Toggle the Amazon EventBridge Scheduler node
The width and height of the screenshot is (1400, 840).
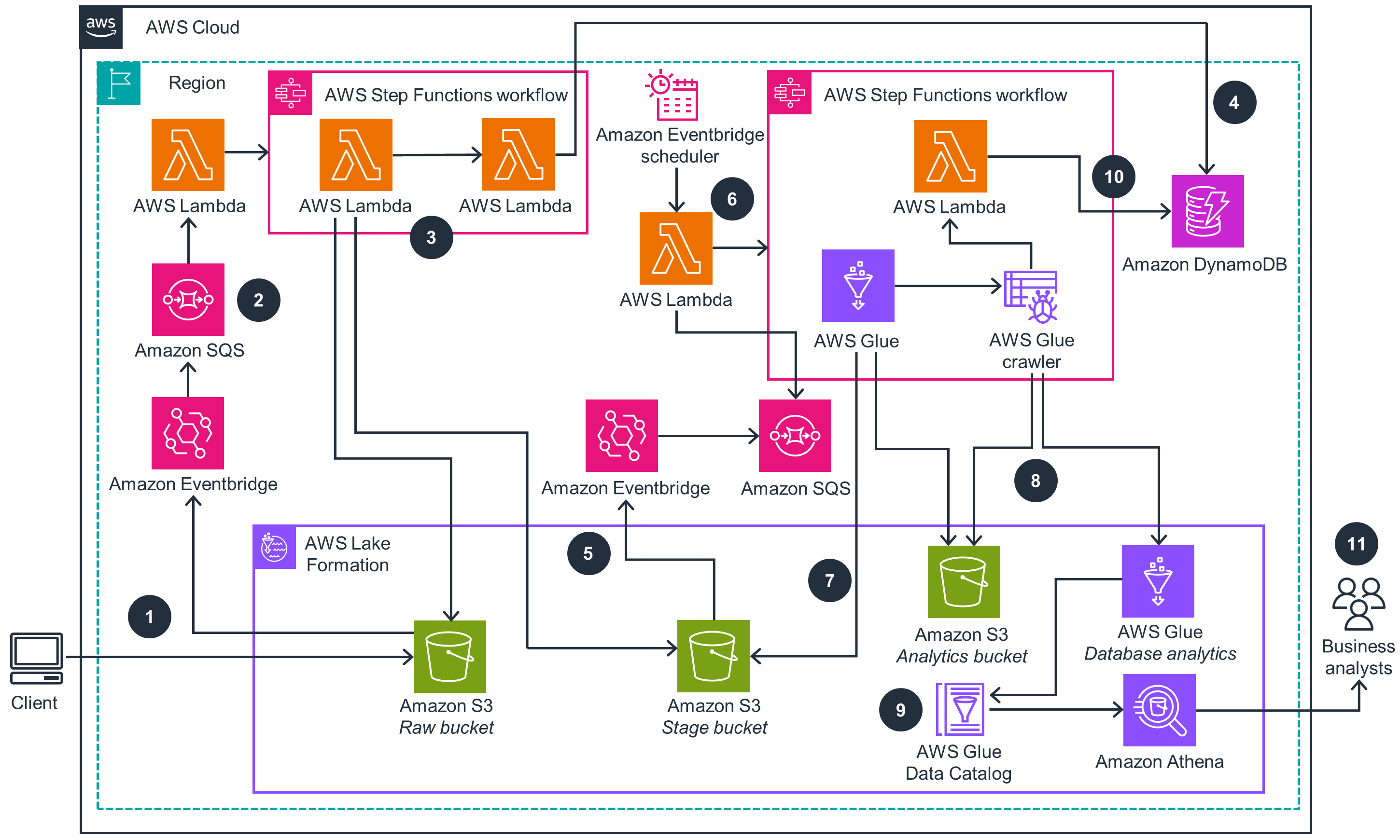coord(669,100)
